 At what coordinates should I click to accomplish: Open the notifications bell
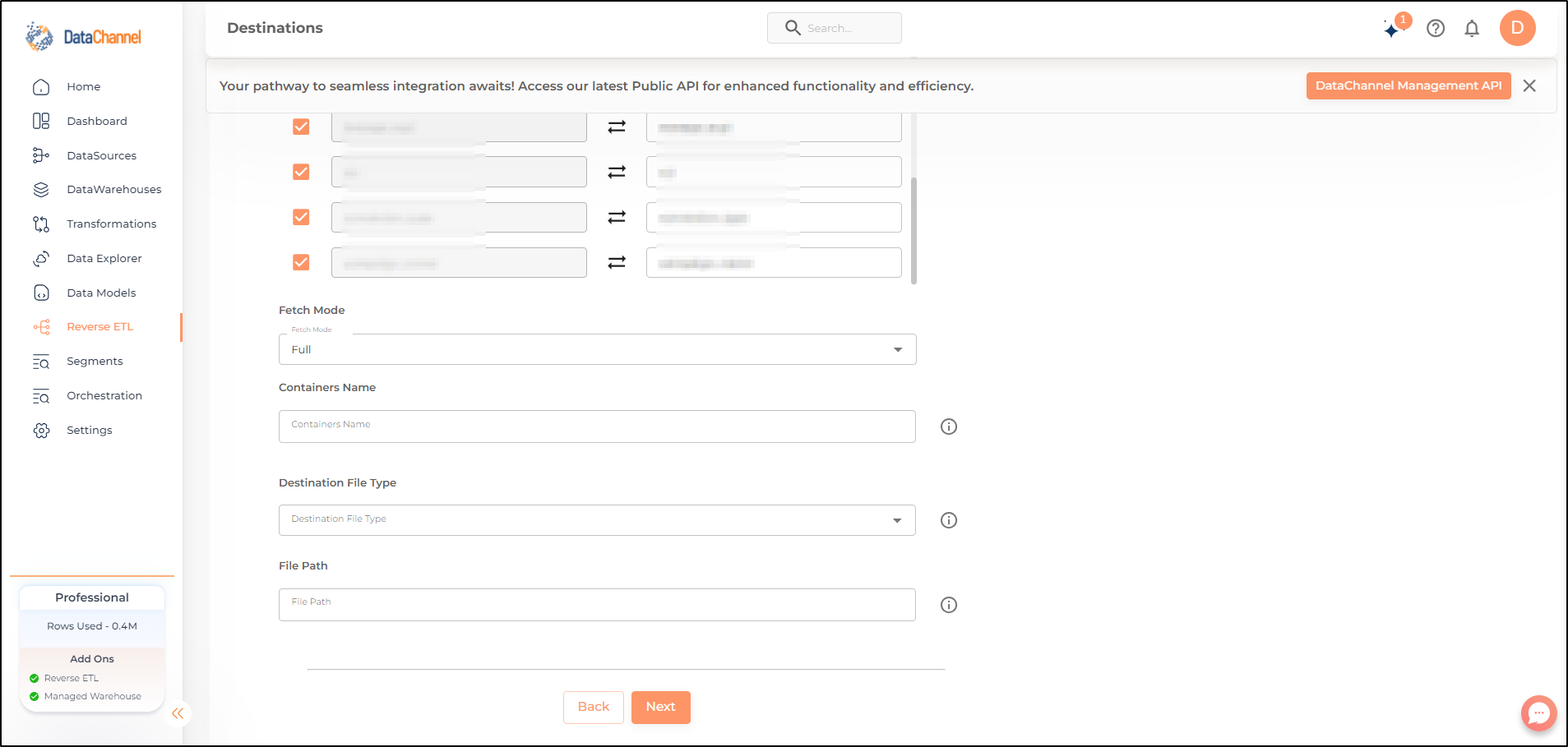[x=1472, y=29]
